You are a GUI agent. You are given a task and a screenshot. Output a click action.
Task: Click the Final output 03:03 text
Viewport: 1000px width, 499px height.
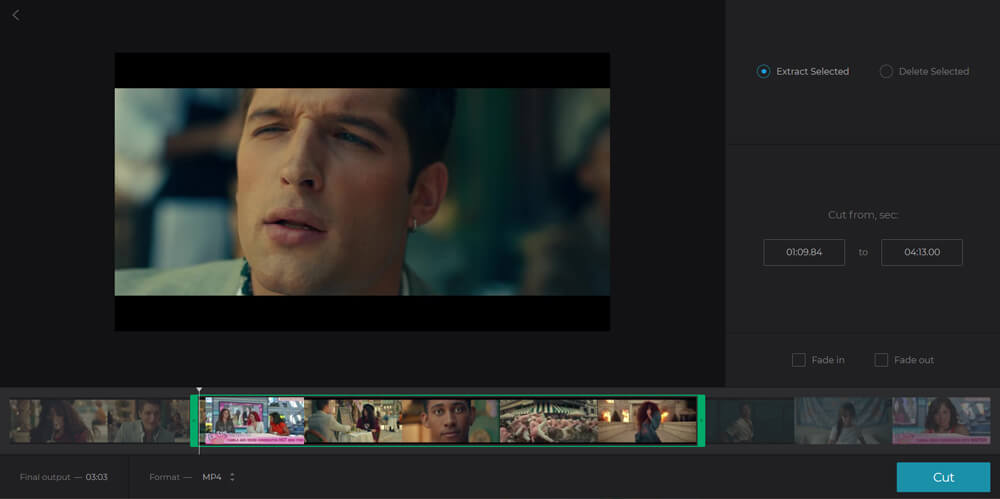point(64,477)
